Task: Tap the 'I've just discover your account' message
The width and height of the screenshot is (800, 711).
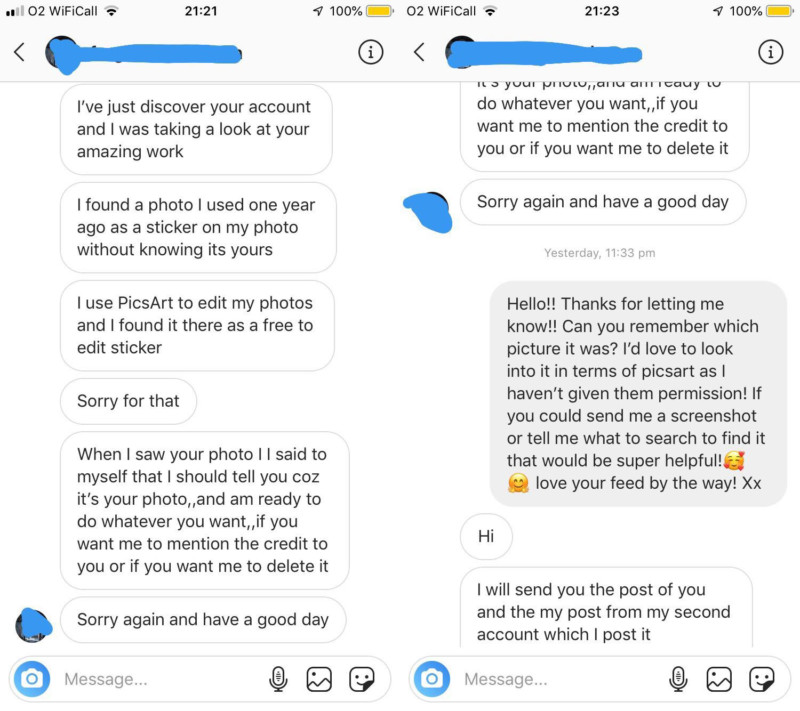Action: (196, 130)
